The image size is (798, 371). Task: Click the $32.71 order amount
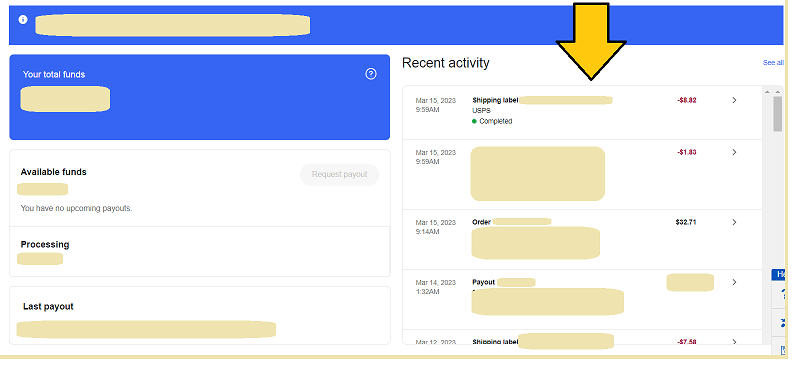(686, 222)
